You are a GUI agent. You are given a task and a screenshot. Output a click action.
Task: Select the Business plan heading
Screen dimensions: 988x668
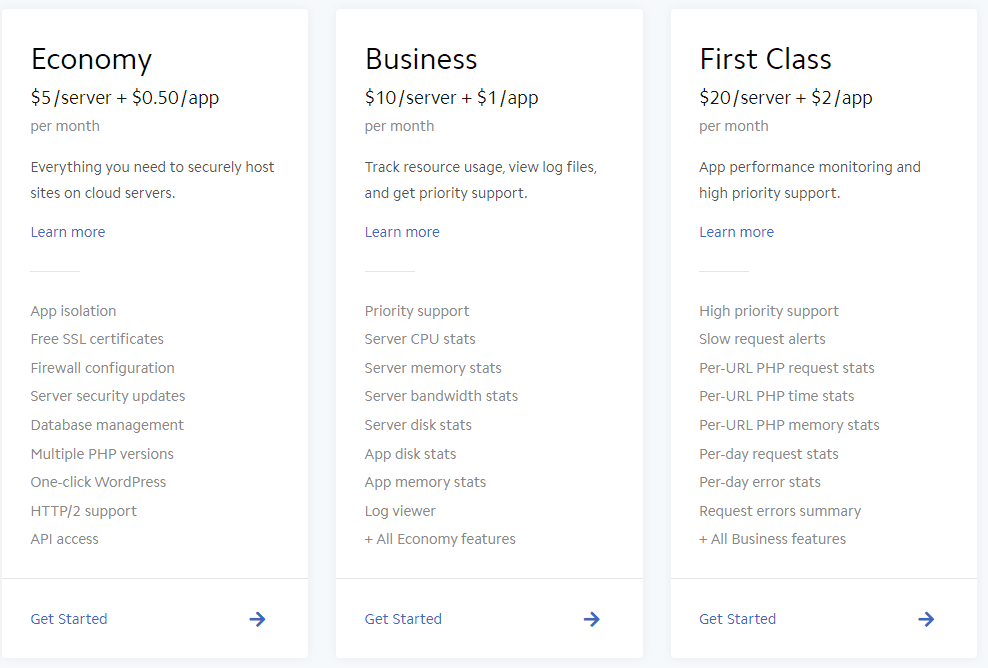click(x=421, y=59)
